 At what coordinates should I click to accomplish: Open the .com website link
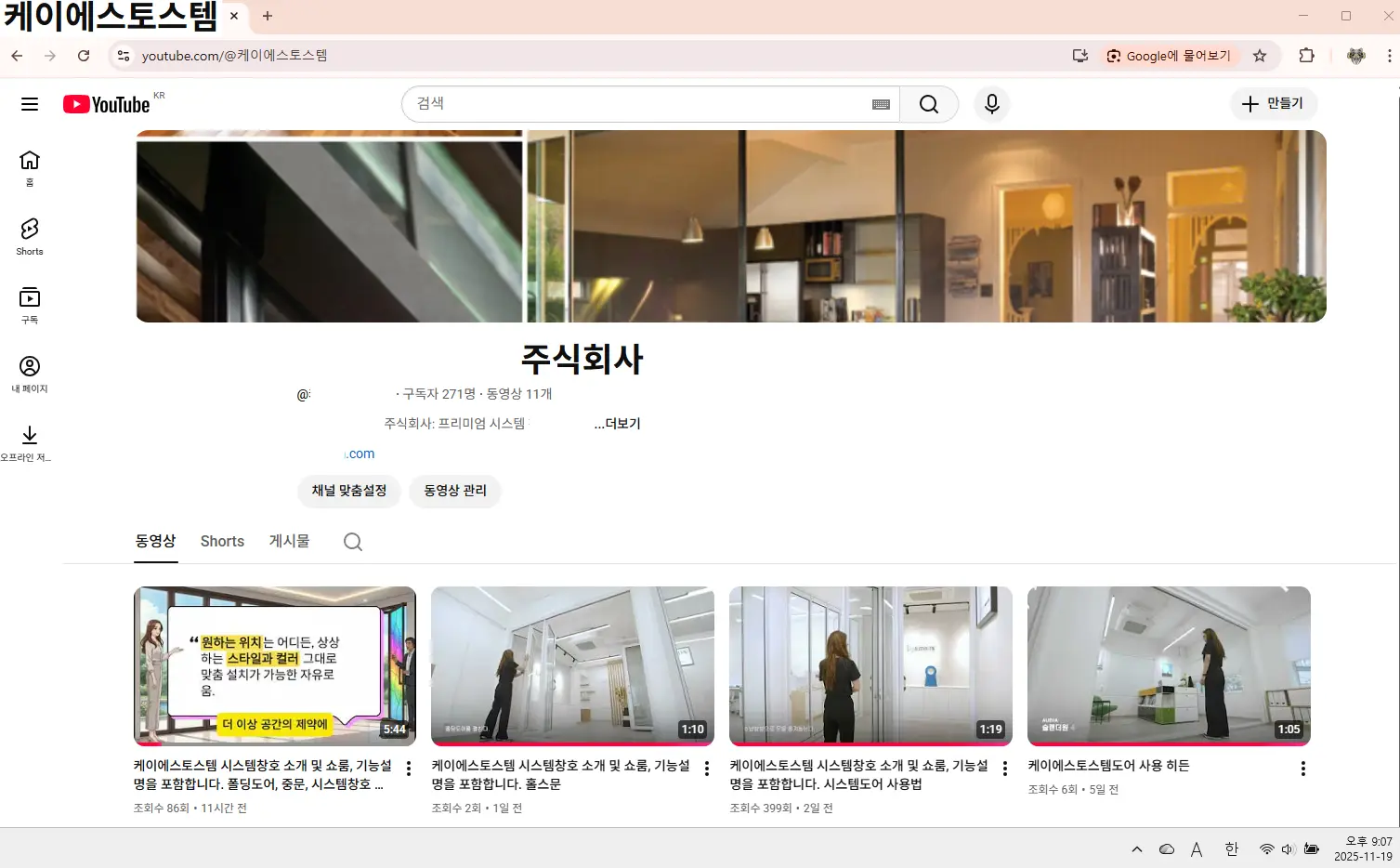360,454
